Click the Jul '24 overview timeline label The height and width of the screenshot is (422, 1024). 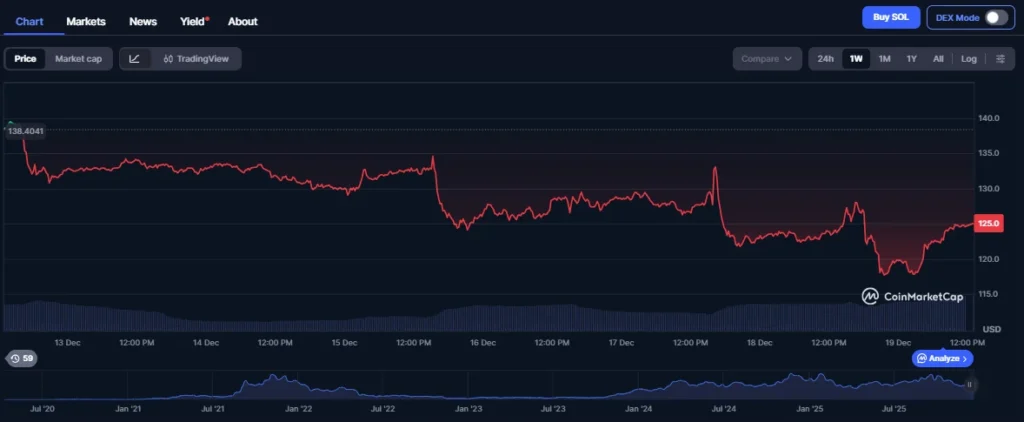724,409
